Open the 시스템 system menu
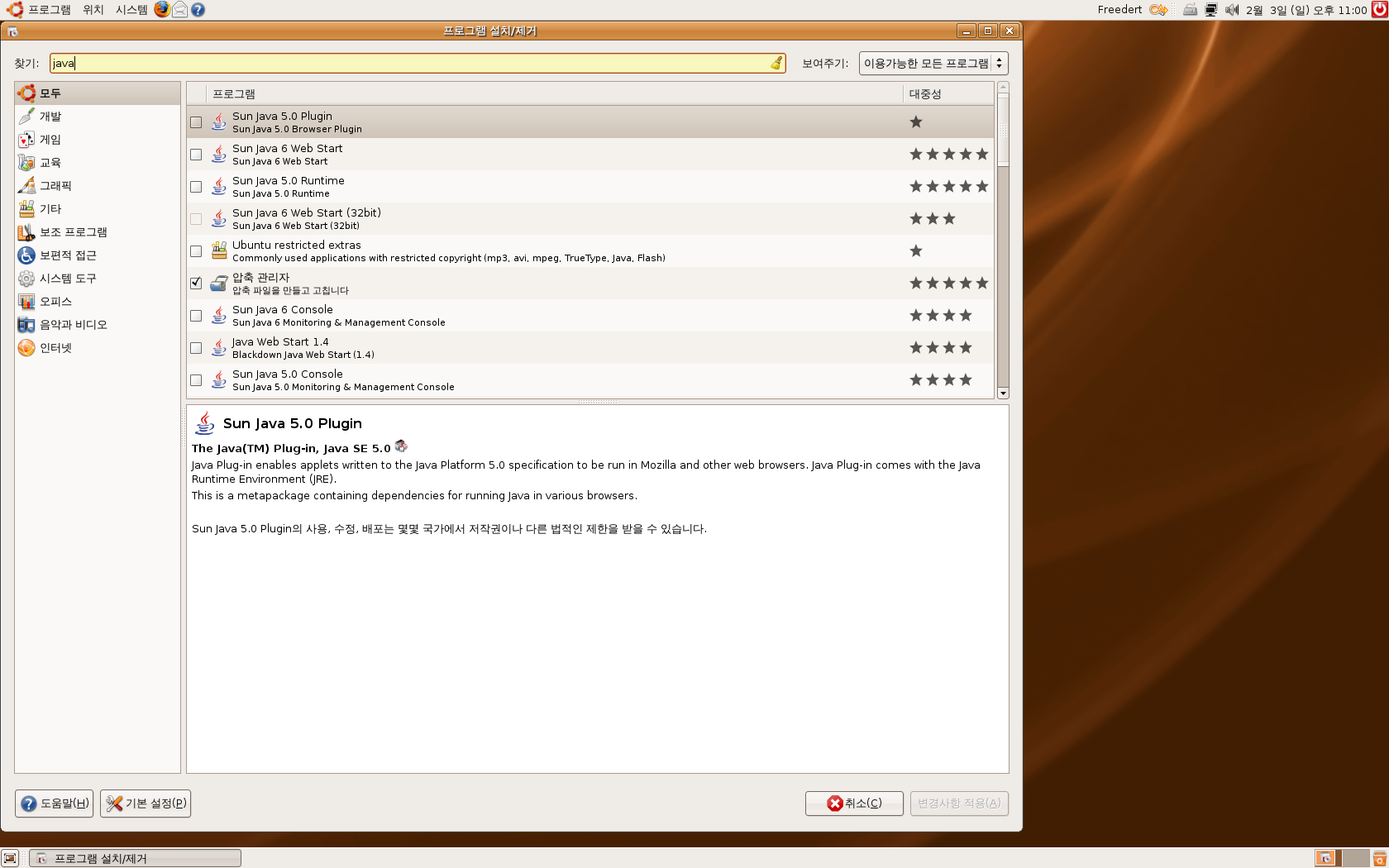 (131, 10)
